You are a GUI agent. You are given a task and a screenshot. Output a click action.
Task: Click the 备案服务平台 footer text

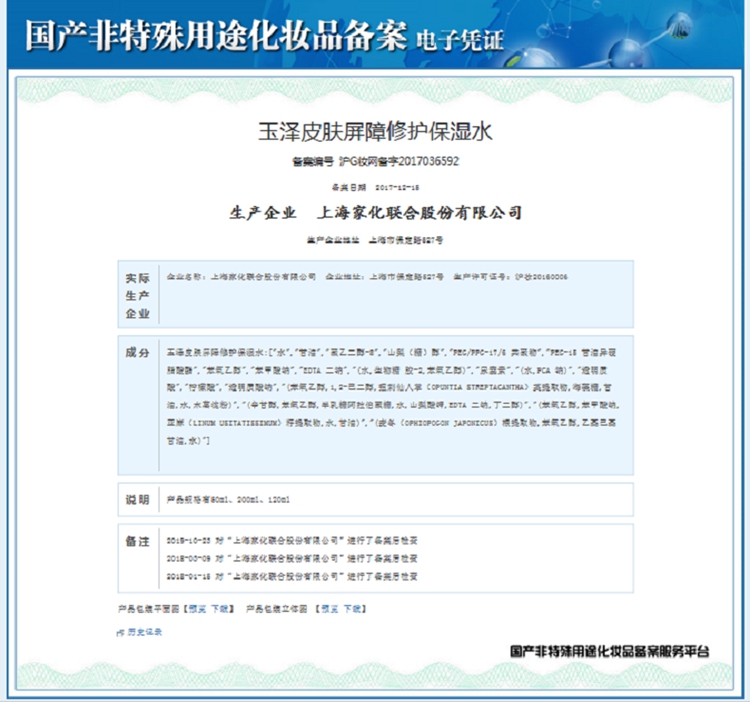(x=610, y=651)
